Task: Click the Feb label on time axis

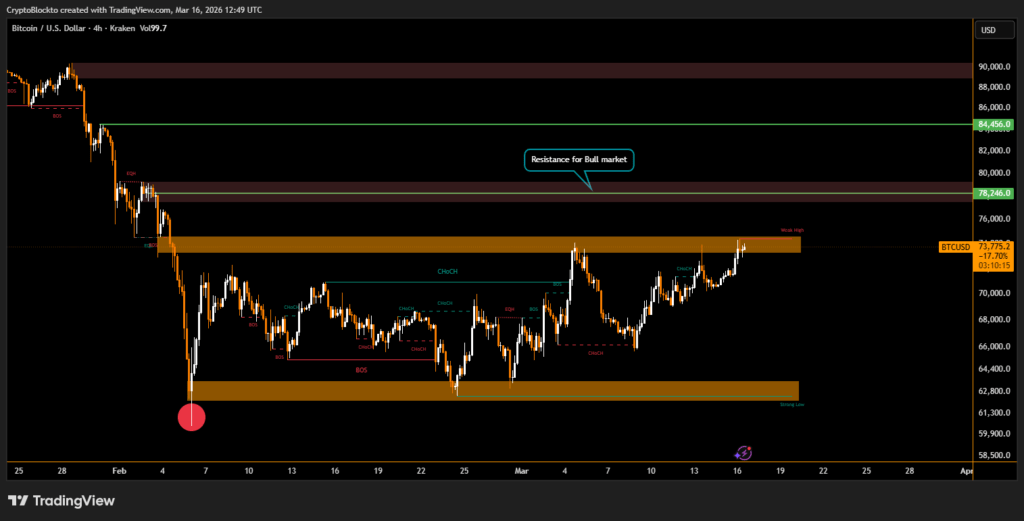Action: click(x=119, y=469)
